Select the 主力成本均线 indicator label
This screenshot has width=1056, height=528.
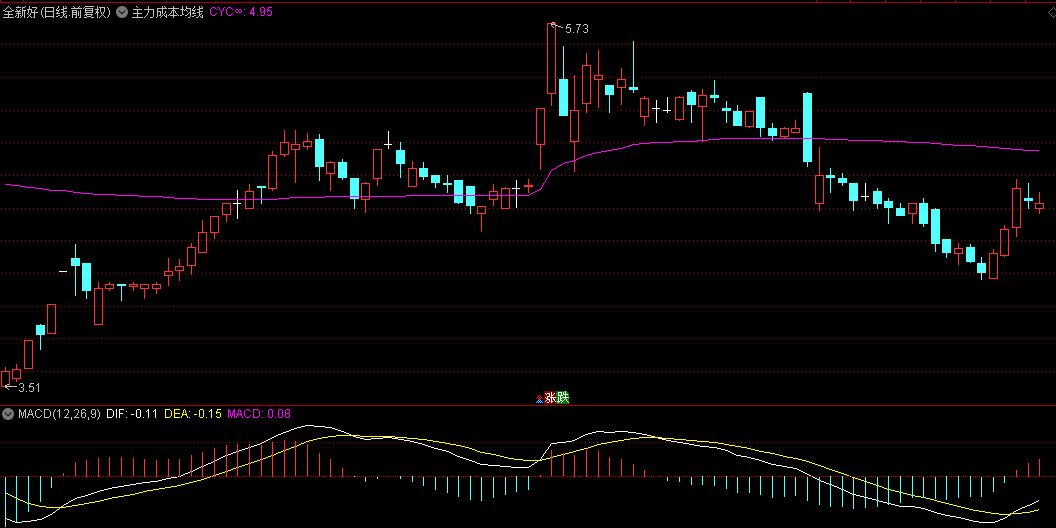point(167,11)
